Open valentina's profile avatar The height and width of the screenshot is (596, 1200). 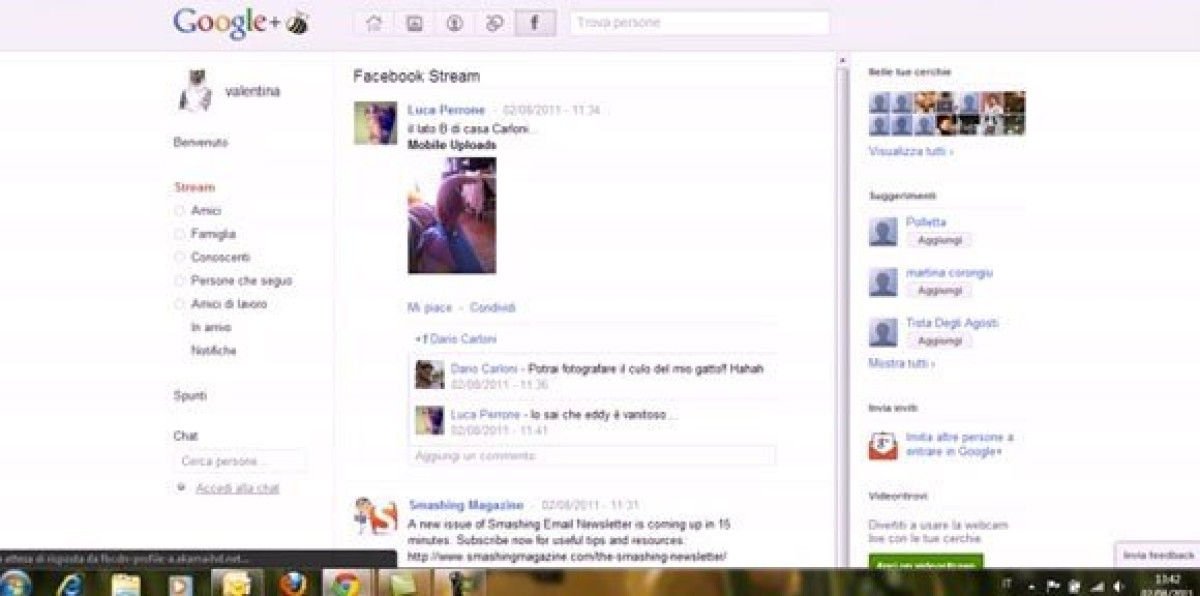pos(195,92)
